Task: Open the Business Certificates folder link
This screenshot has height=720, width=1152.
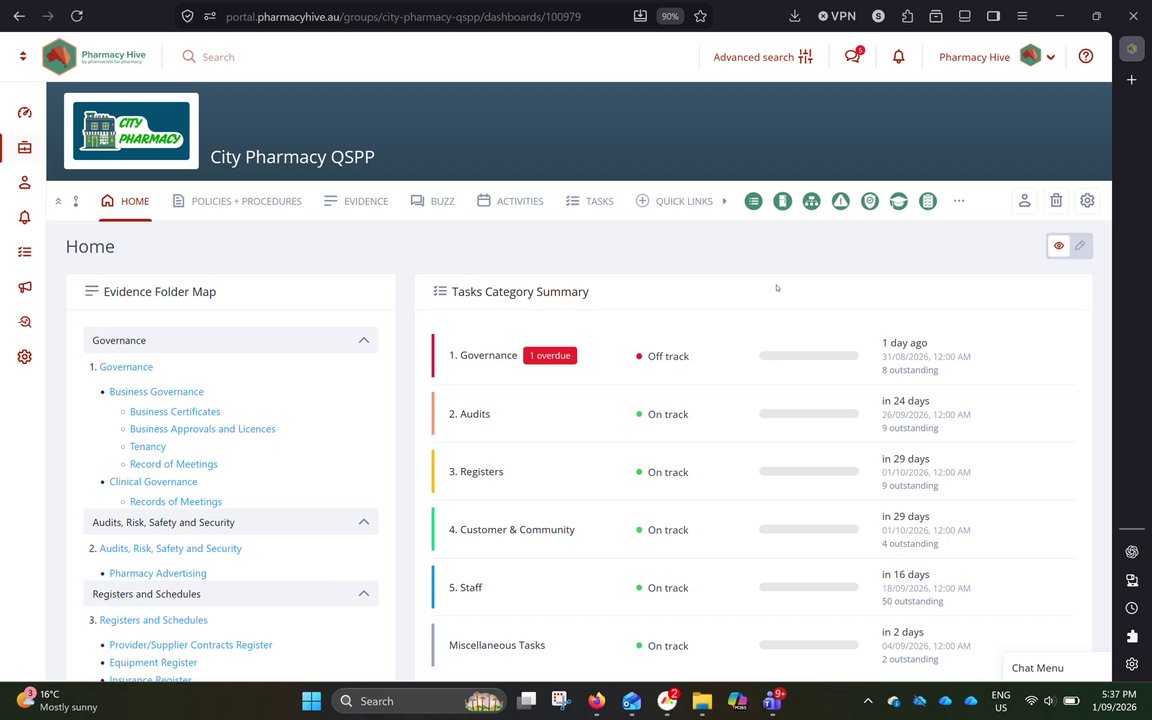Action: tap(175, 411)
